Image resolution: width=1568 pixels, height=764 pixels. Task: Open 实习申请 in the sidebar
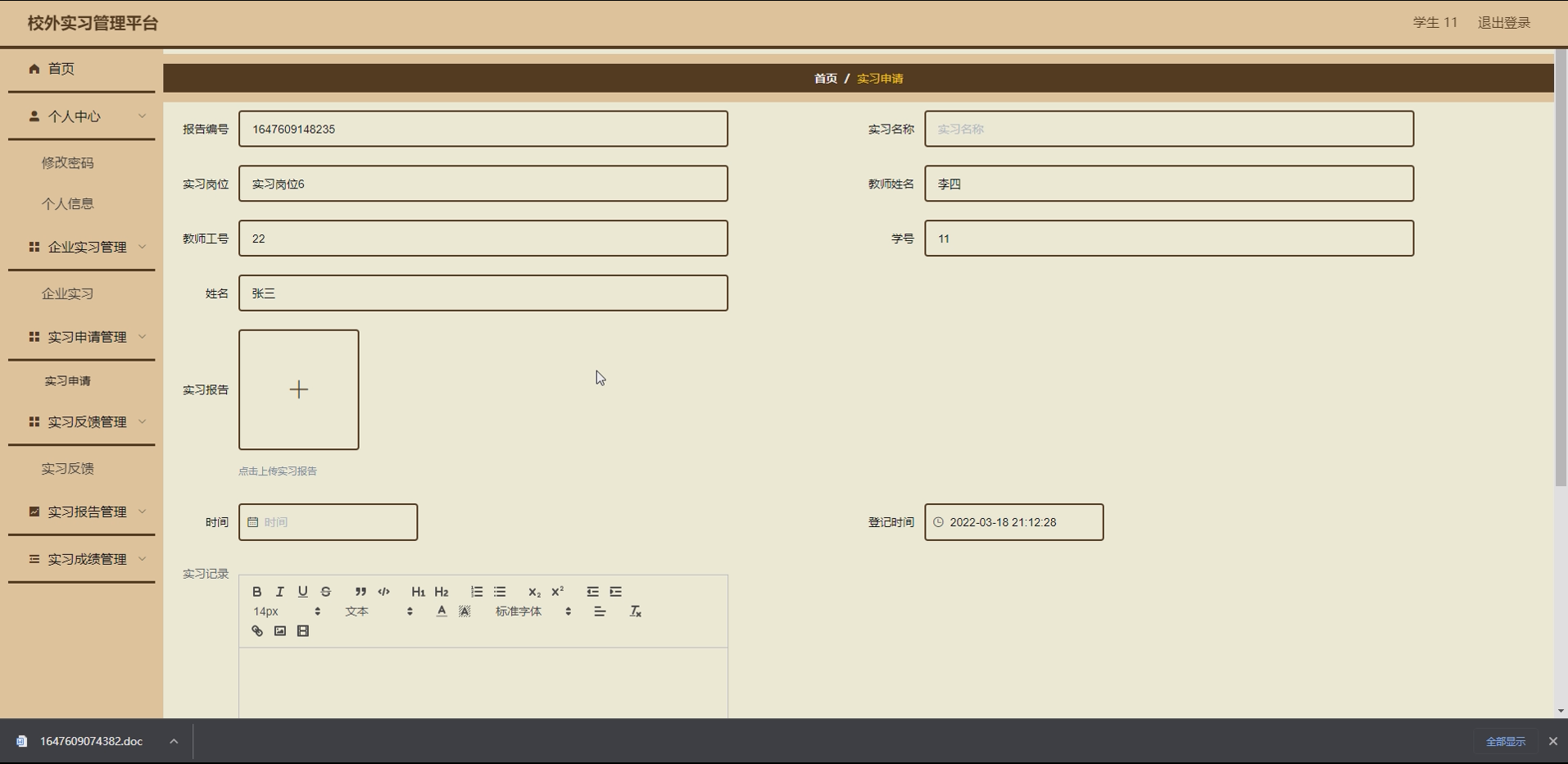[x=68, y=381]
